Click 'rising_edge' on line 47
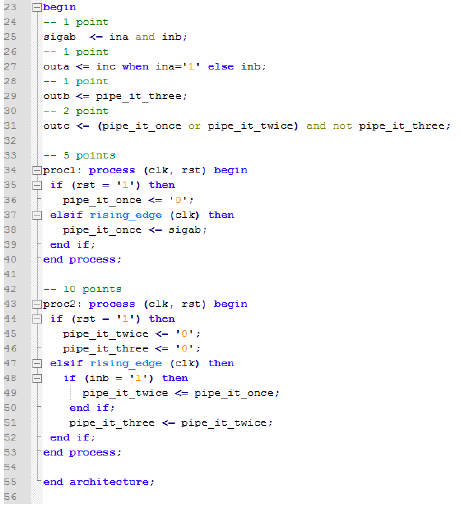This screenshot has width=460, height=510. (126, 363)
